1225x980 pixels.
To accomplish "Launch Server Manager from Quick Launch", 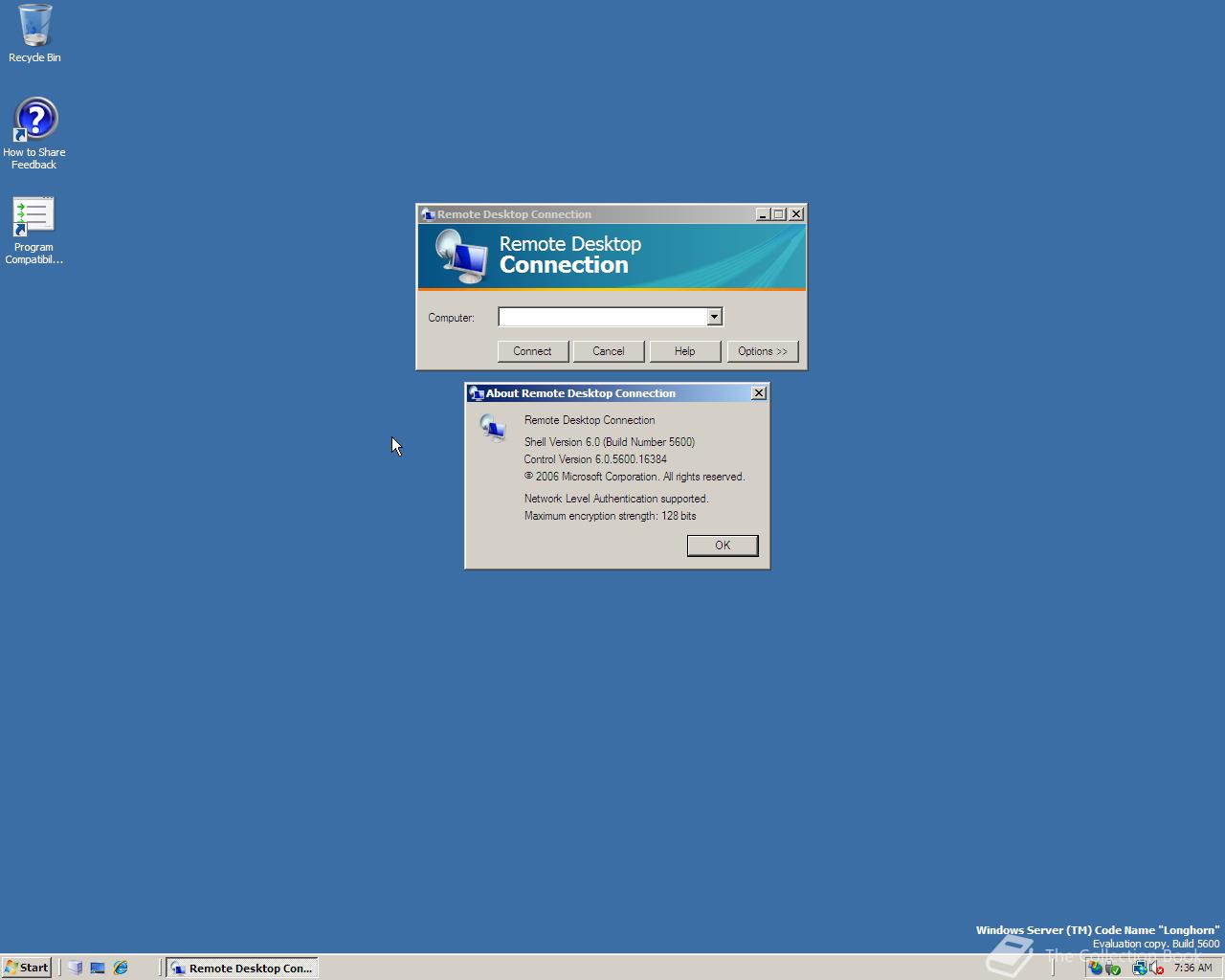I will click(75, 968).
